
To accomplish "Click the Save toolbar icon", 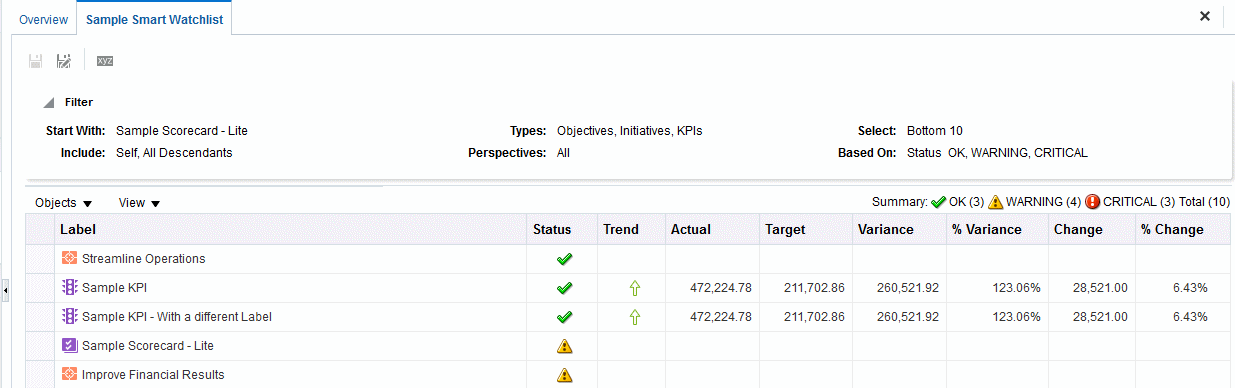I will point(36,61).
